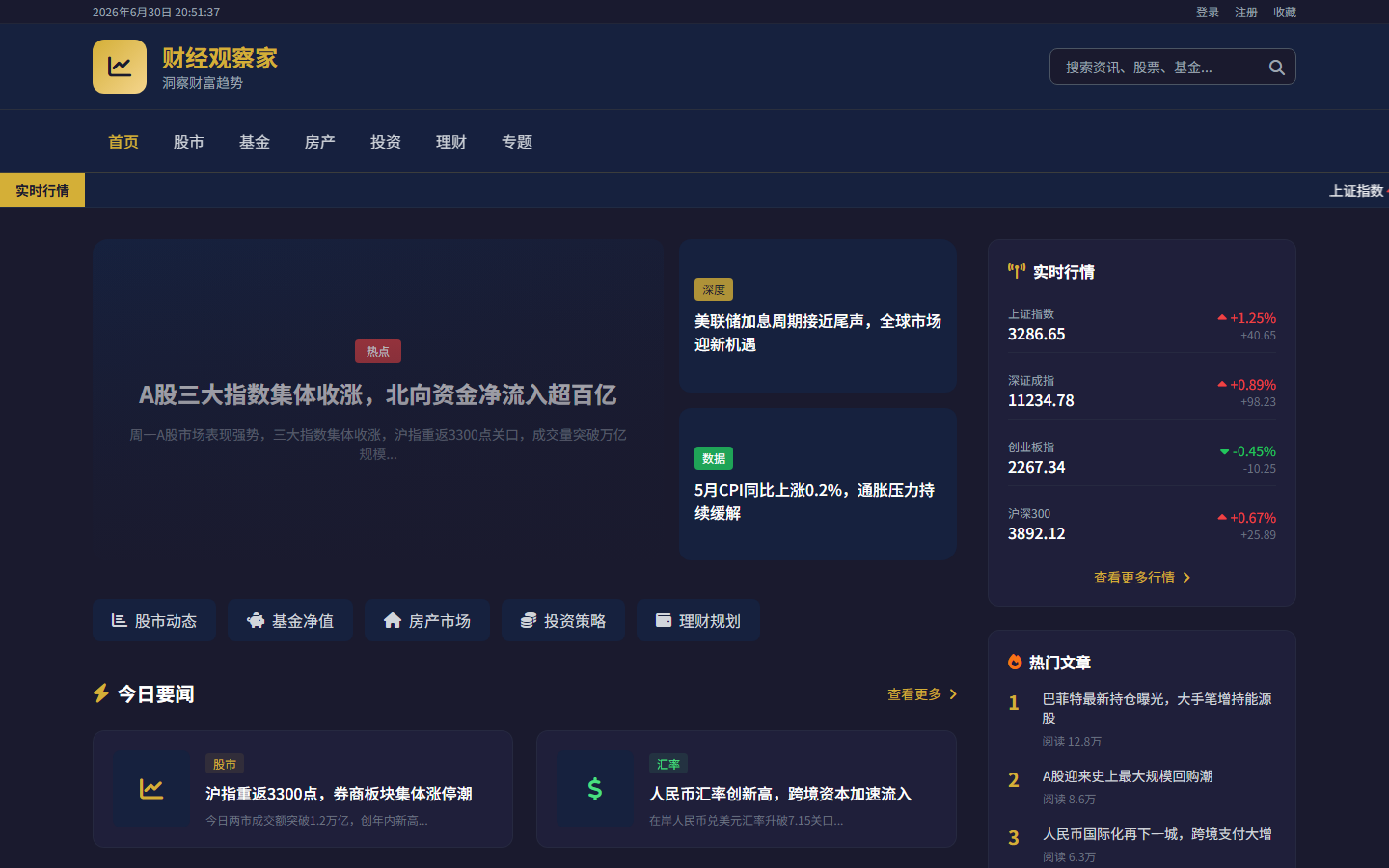
Task: Click the dollar icon on 人民币汇率 card
Action: click(595, 789)
